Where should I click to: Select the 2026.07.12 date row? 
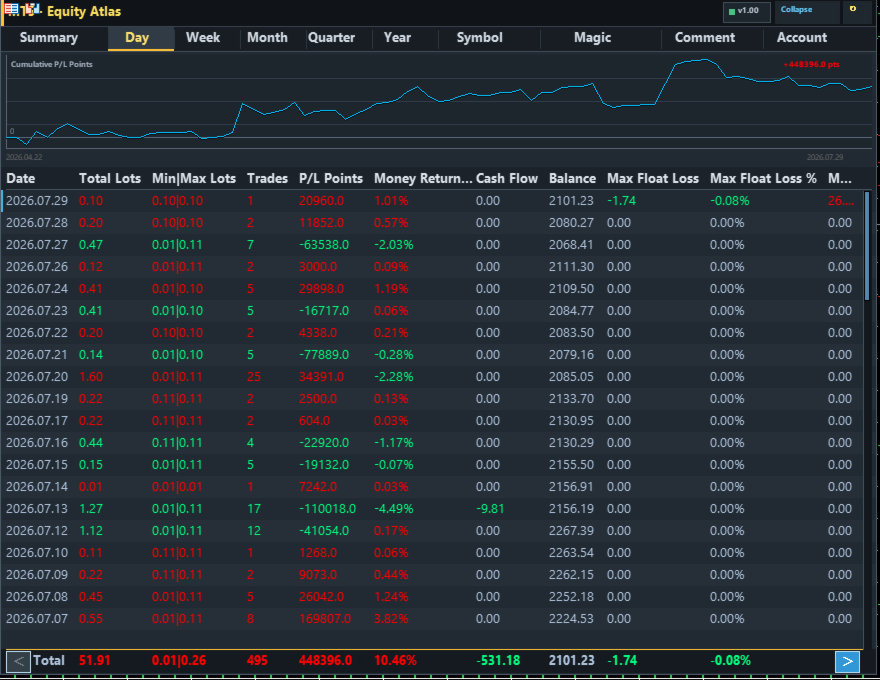(432, 531)
